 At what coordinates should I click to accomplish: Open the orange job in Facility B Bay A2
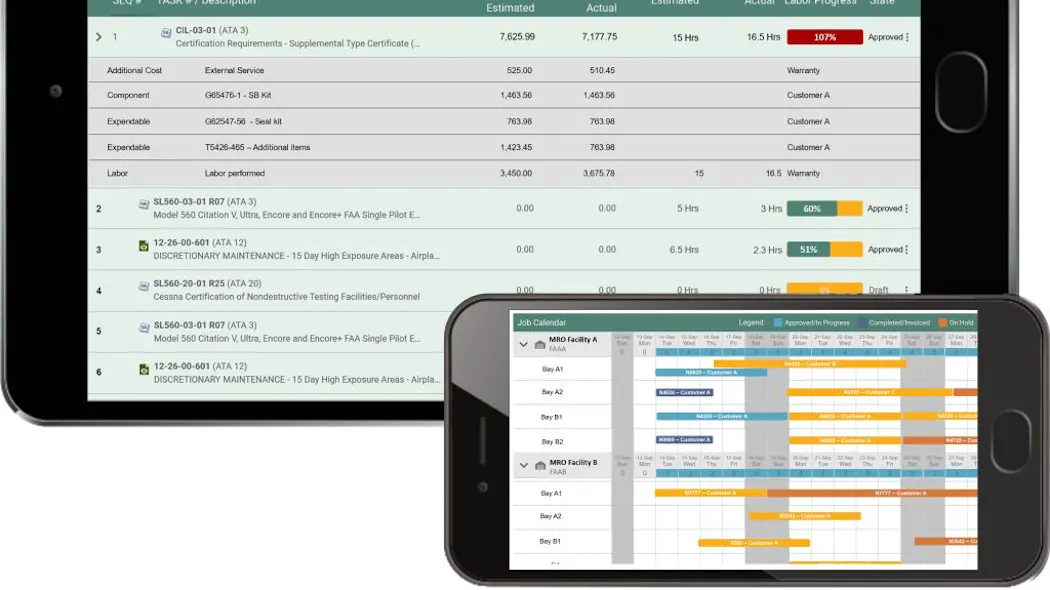point(805,516)
